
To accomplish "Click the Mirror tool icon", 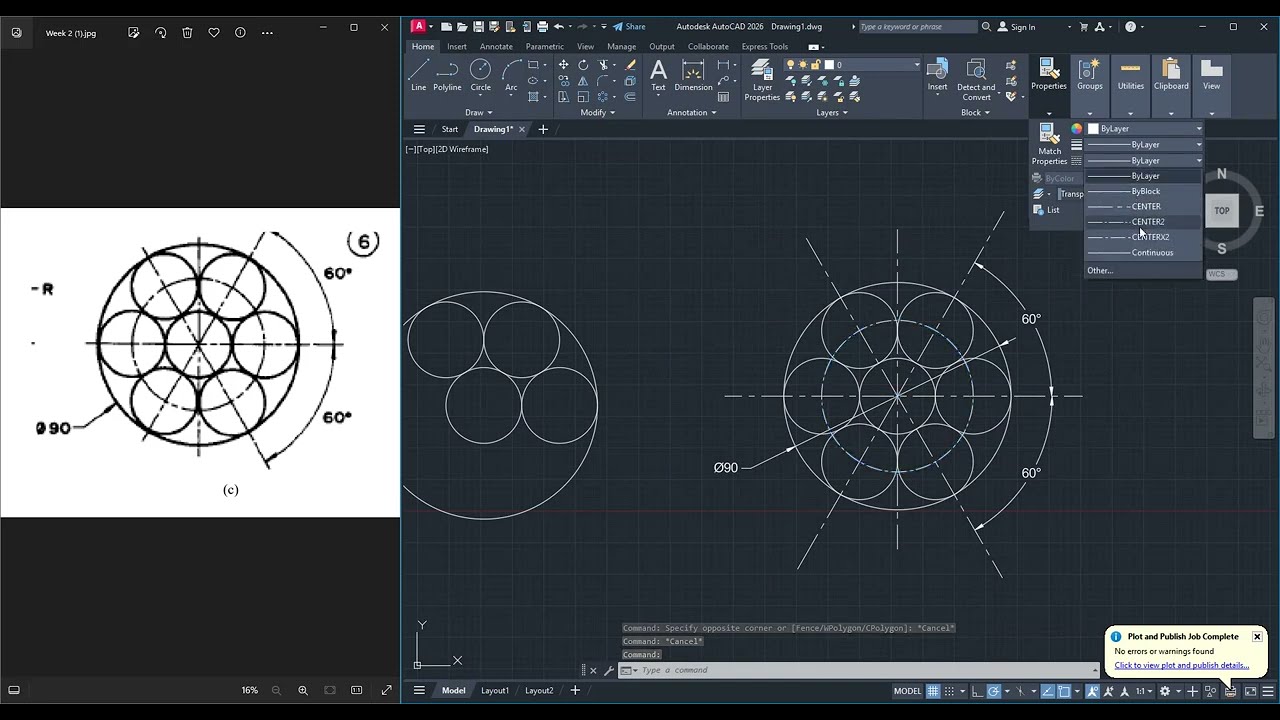I will coord(583,81).
